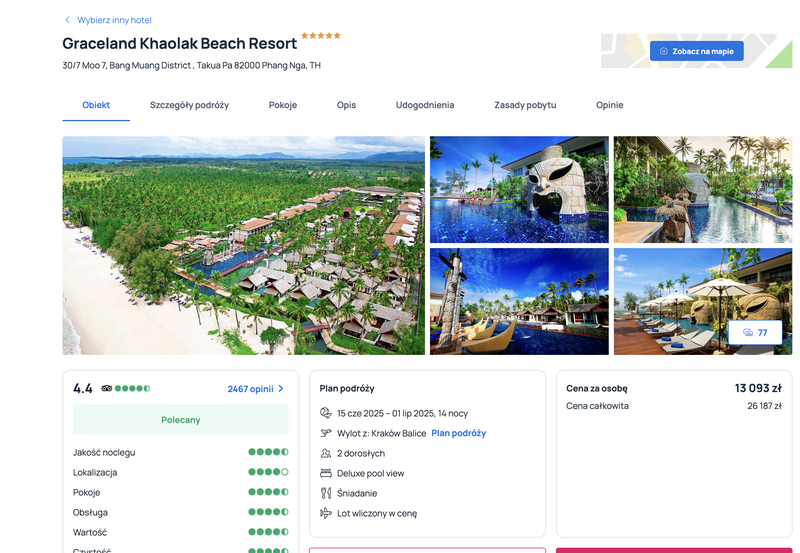Click the Jakość noclegu label

tap(104, 453)
